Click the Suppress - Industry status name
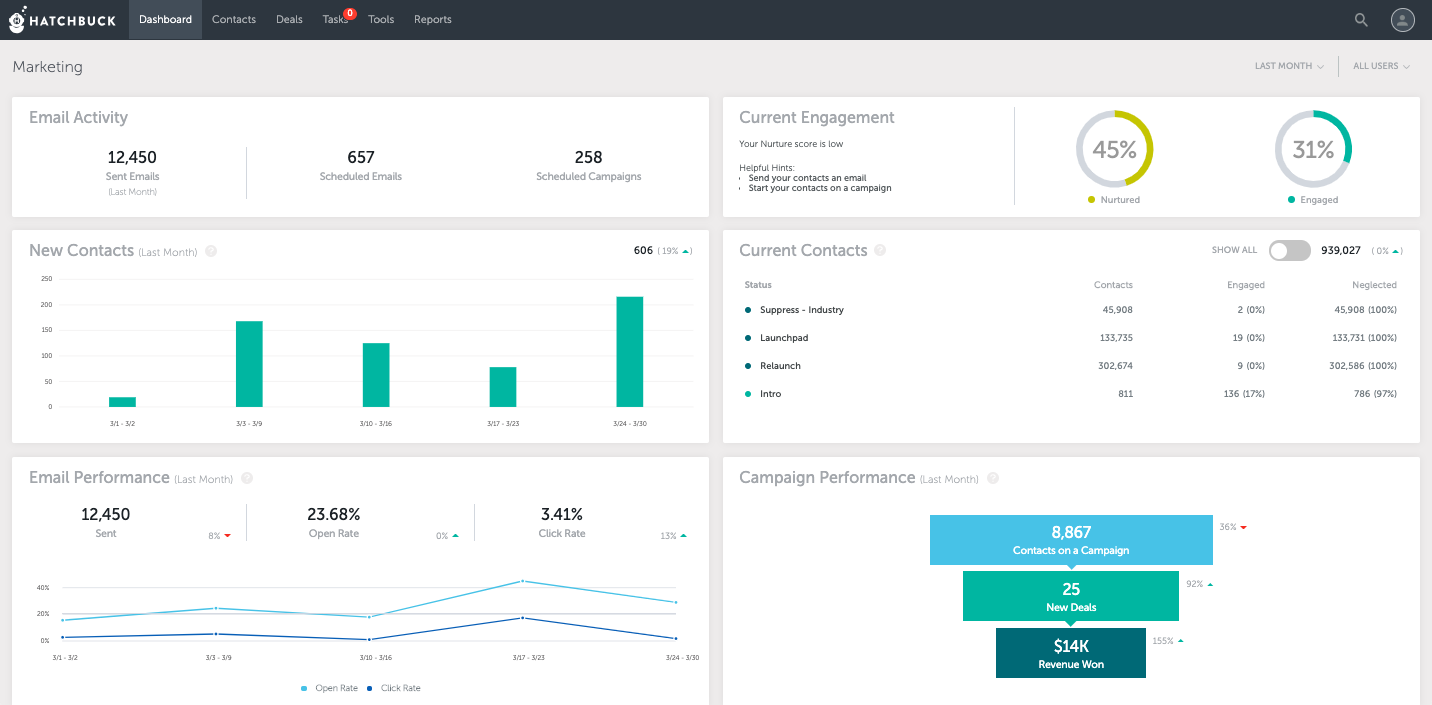The width and height of the screenshot is (1432, 705). (x=802, y=310)
